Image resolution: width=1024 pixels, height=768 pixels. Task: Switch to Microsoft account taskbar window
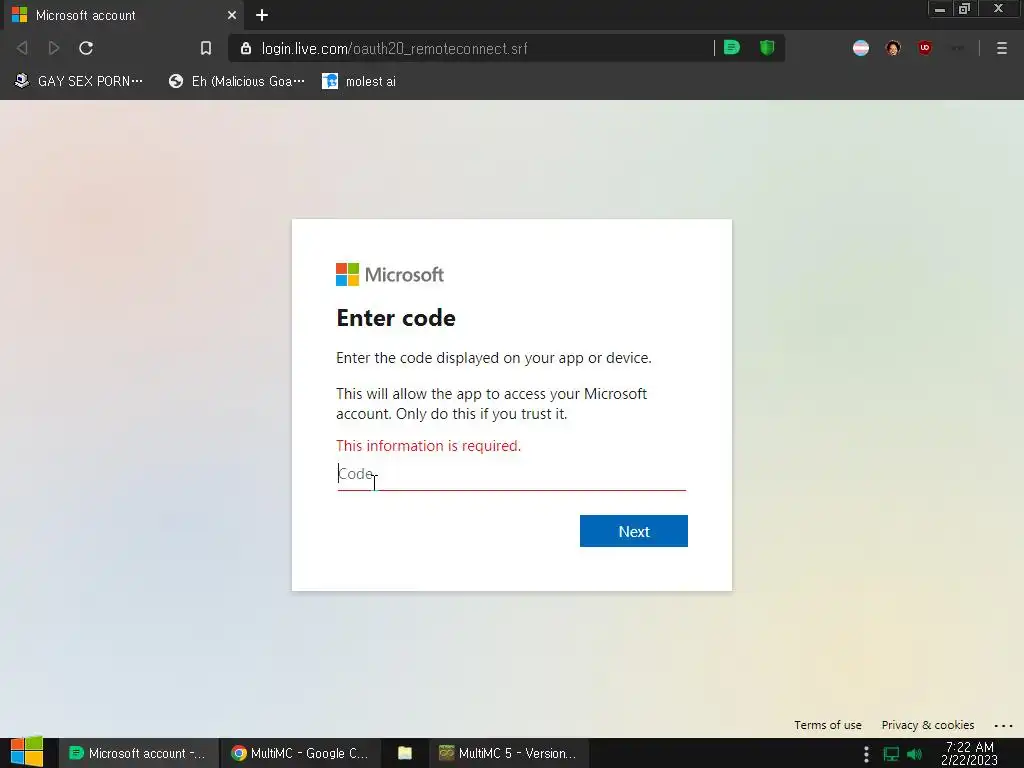click(137, 753)
